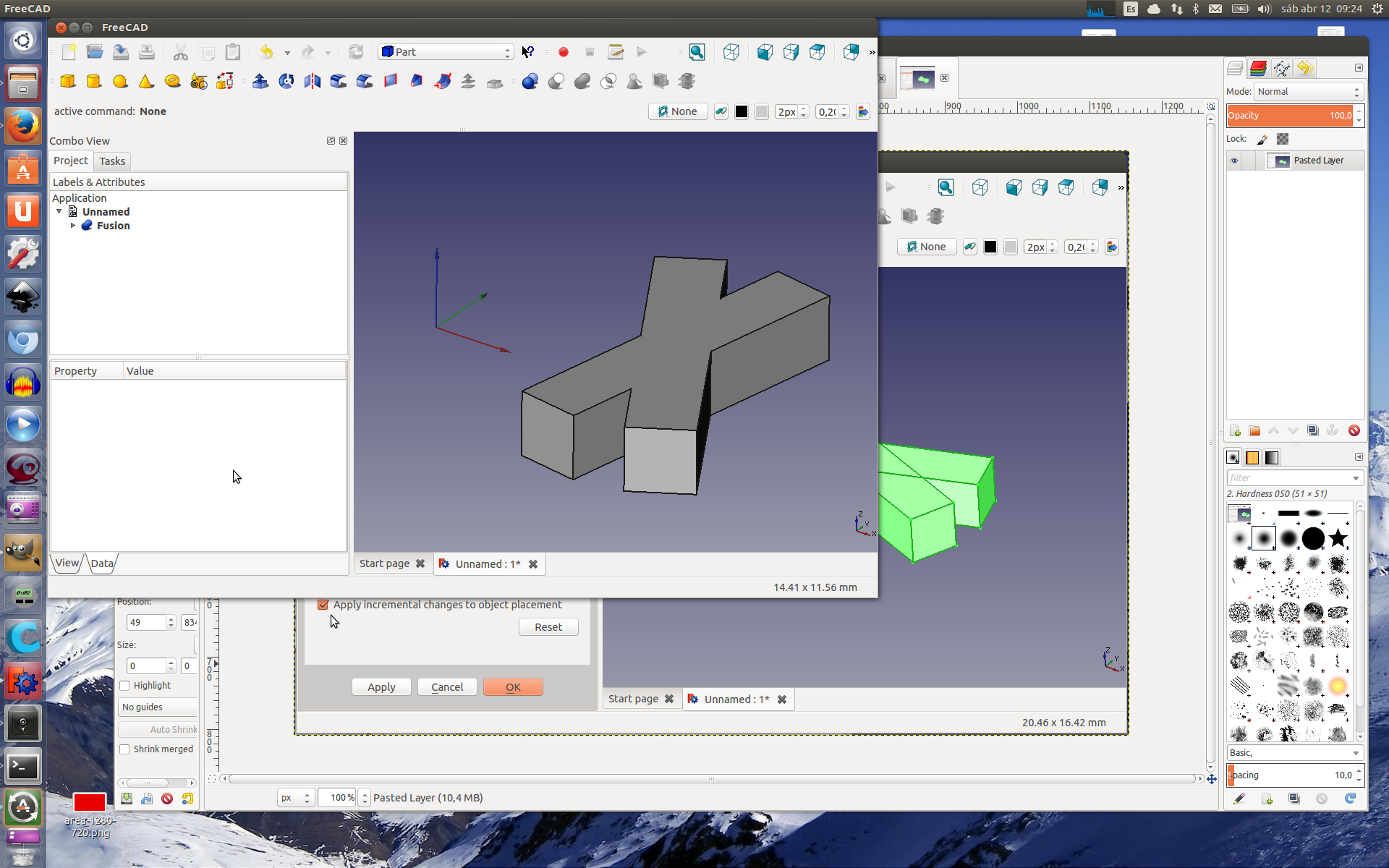Click the None draft plane button

tap(678, 111)
